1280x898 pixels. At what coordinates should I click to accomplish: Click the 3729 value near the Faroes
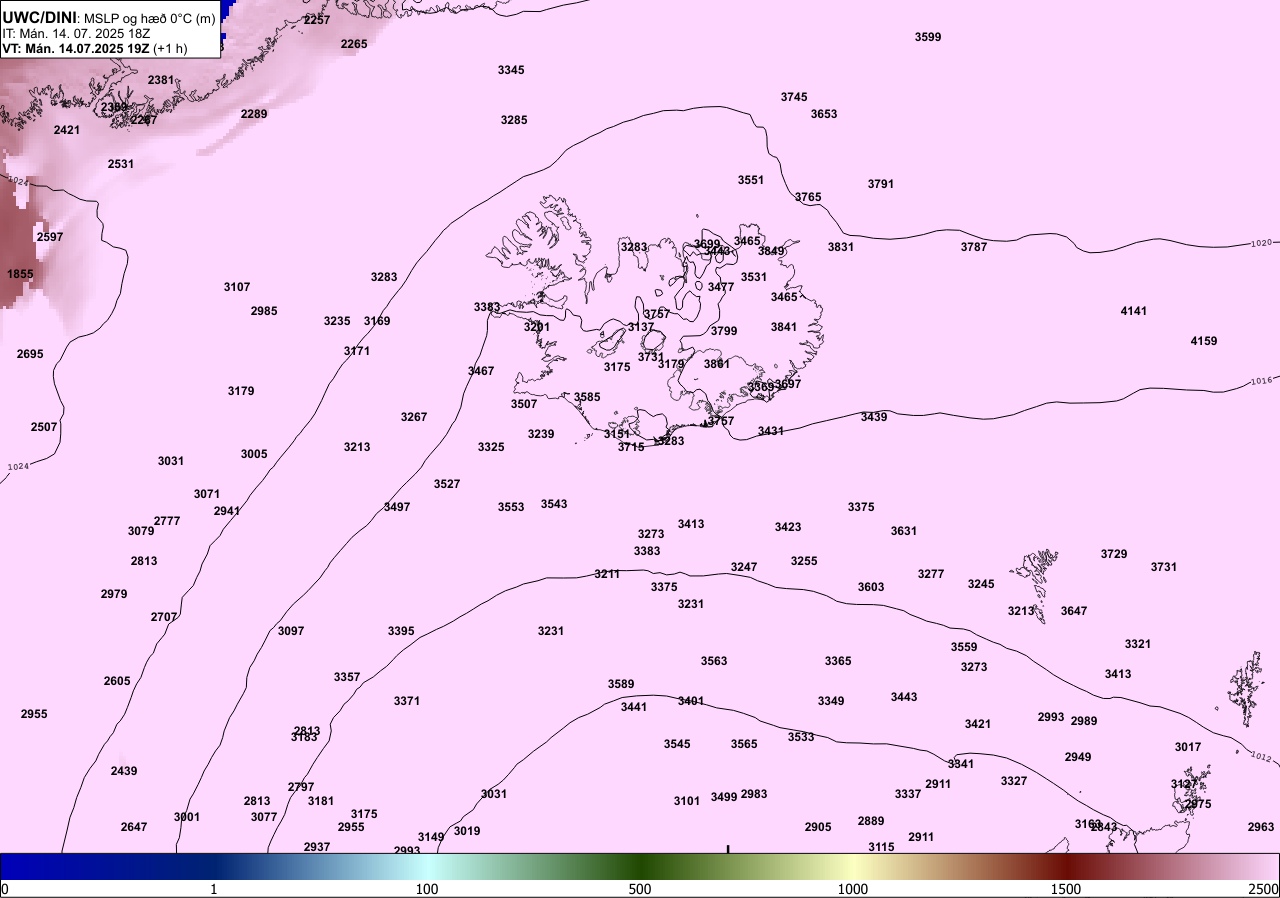click(1114, 554)
